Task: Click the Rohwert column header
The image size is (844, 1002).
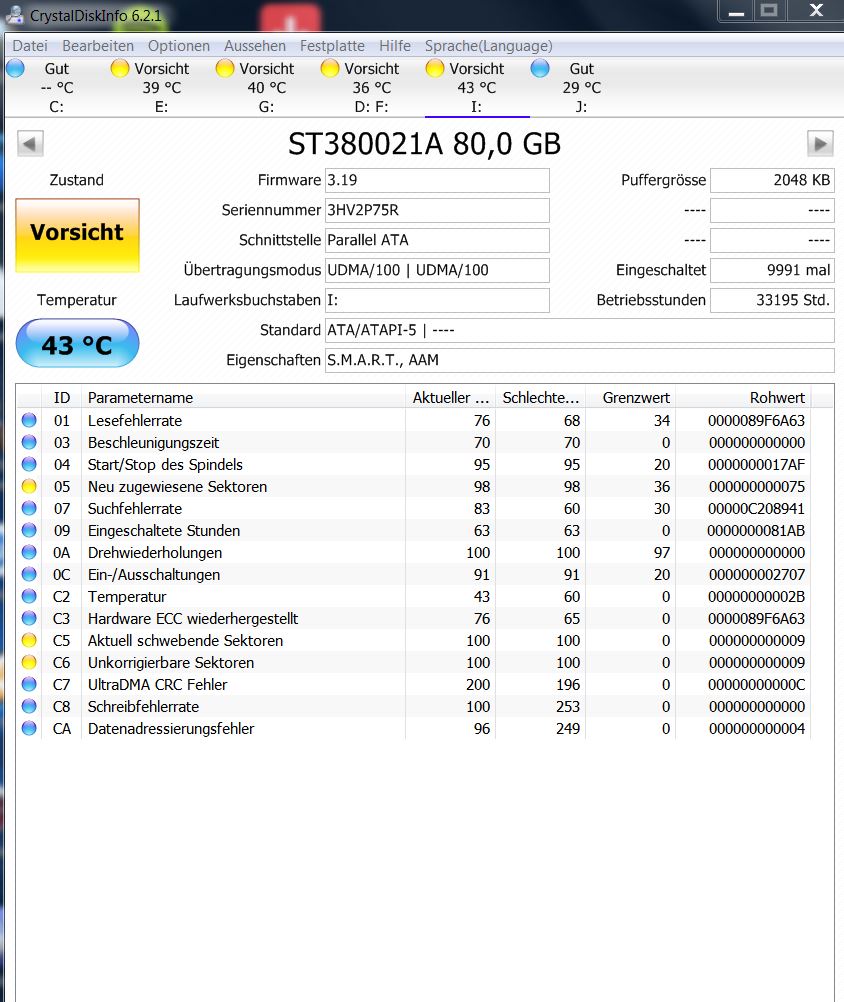Action: (x=743, y=397)
